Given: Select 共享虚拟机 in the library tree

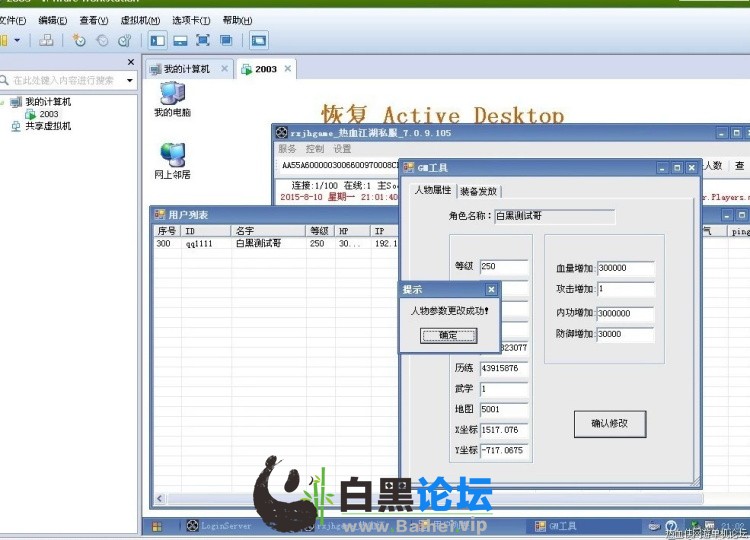Looking at the screenshot, I should 47,127.
